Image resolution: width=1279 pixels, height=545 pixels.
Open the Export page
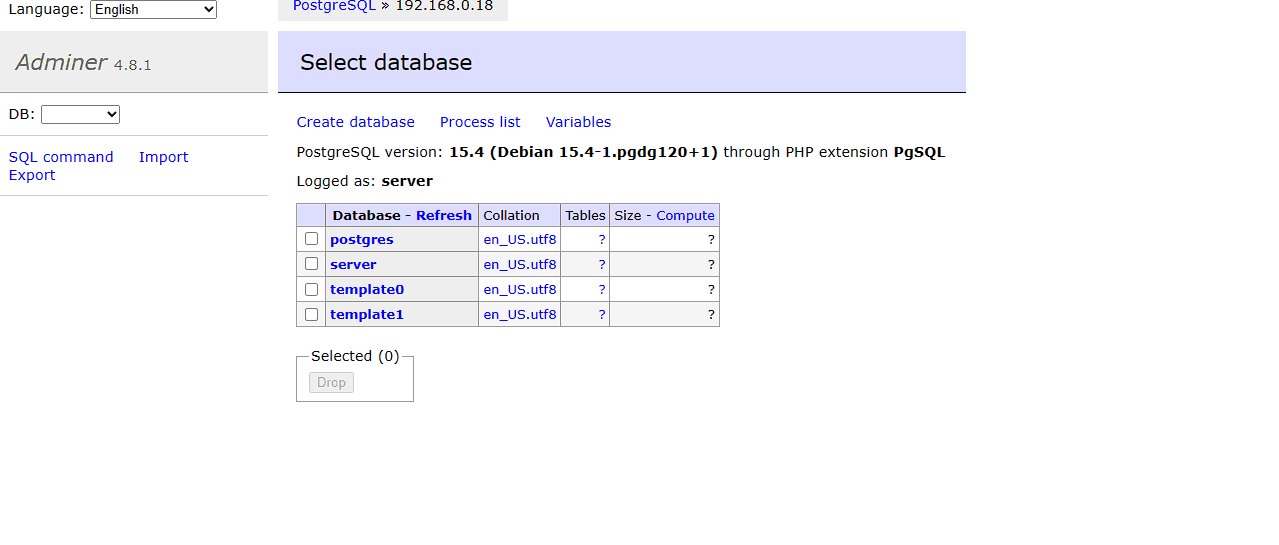(32, 175)
